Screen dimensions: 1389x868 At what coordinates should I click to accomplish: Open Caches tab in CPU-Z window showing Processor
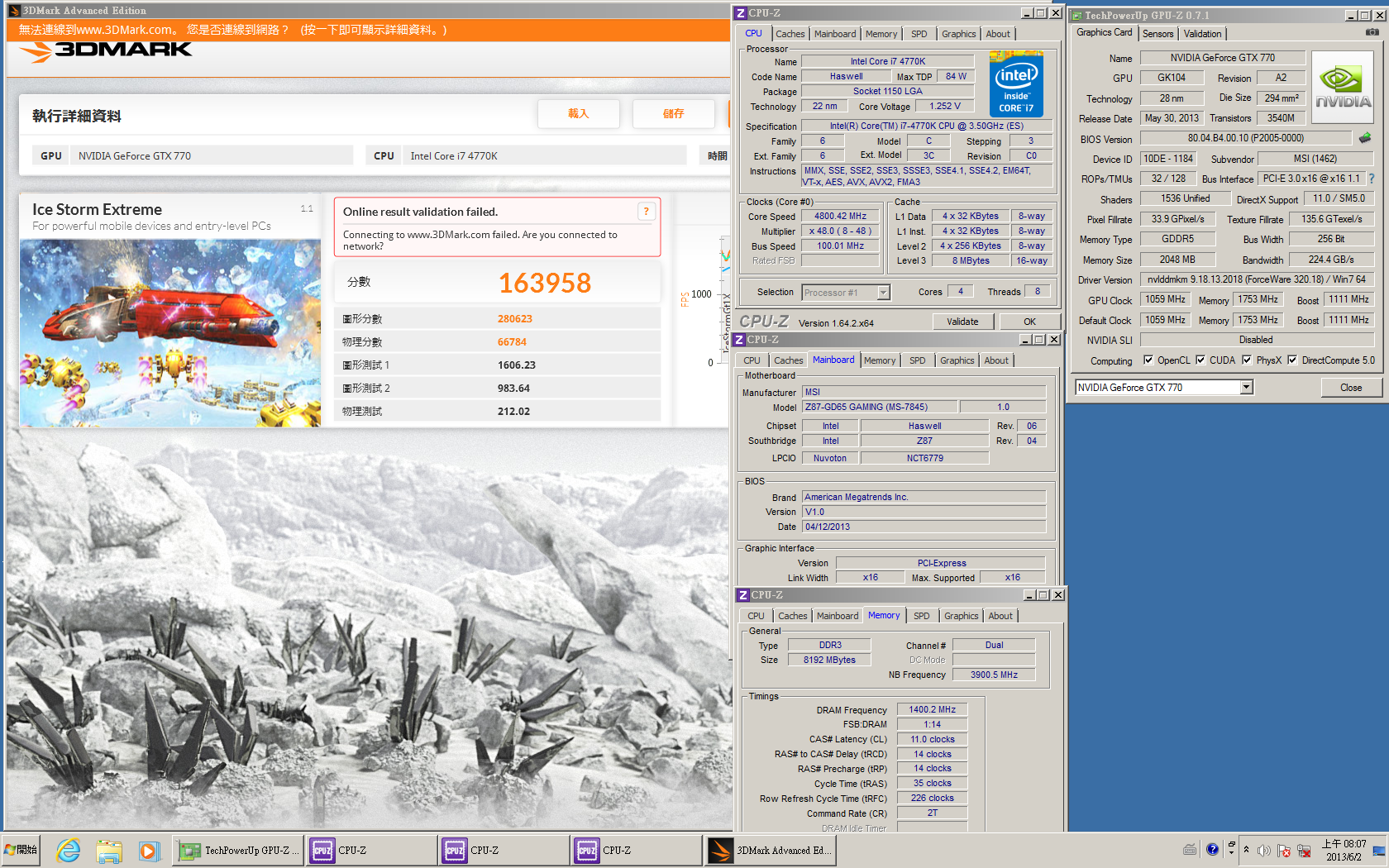pyautogui.click(x=790, y=34)
